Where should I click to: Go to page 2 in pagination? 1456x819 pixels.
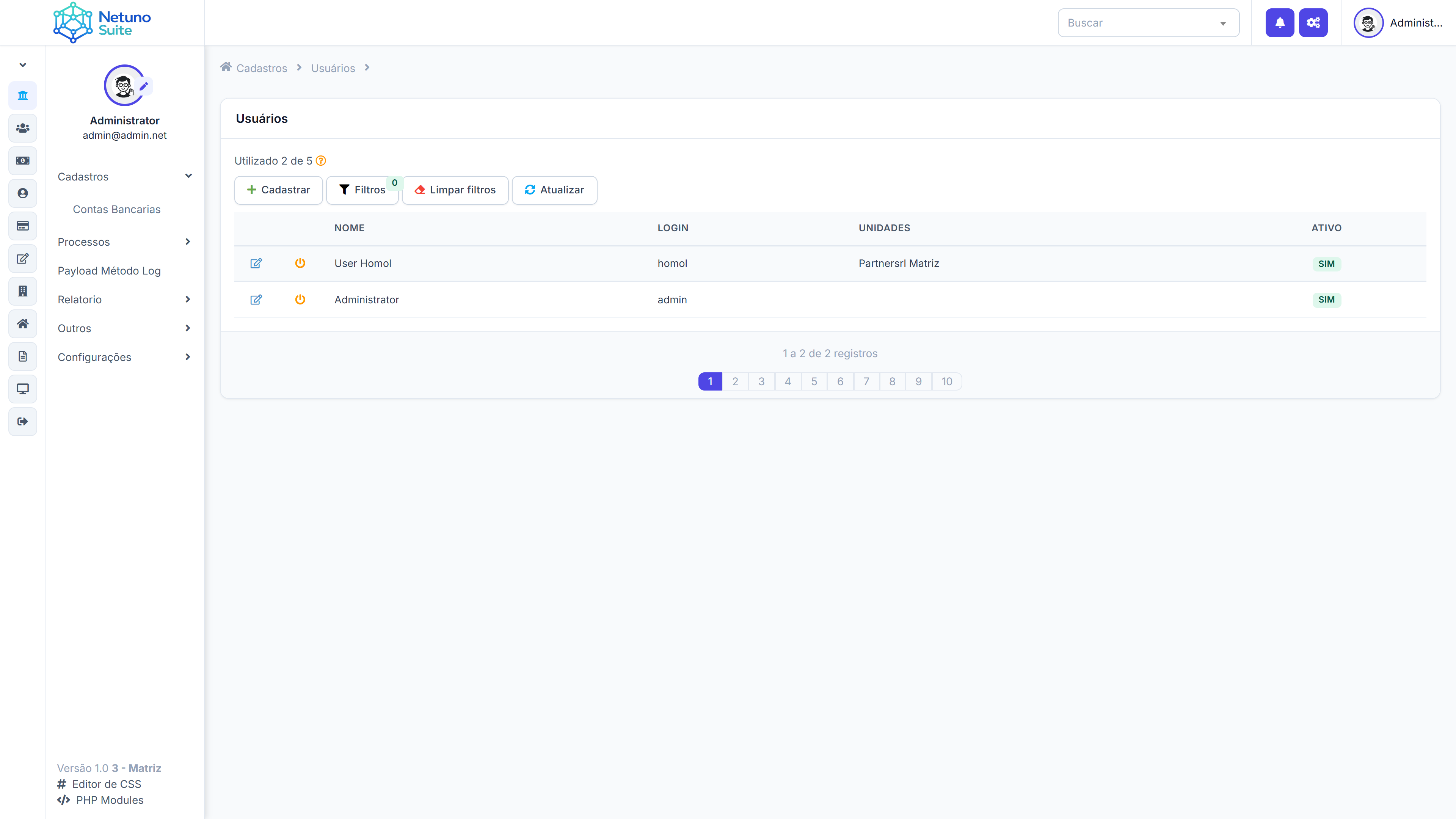coord(735,381)
